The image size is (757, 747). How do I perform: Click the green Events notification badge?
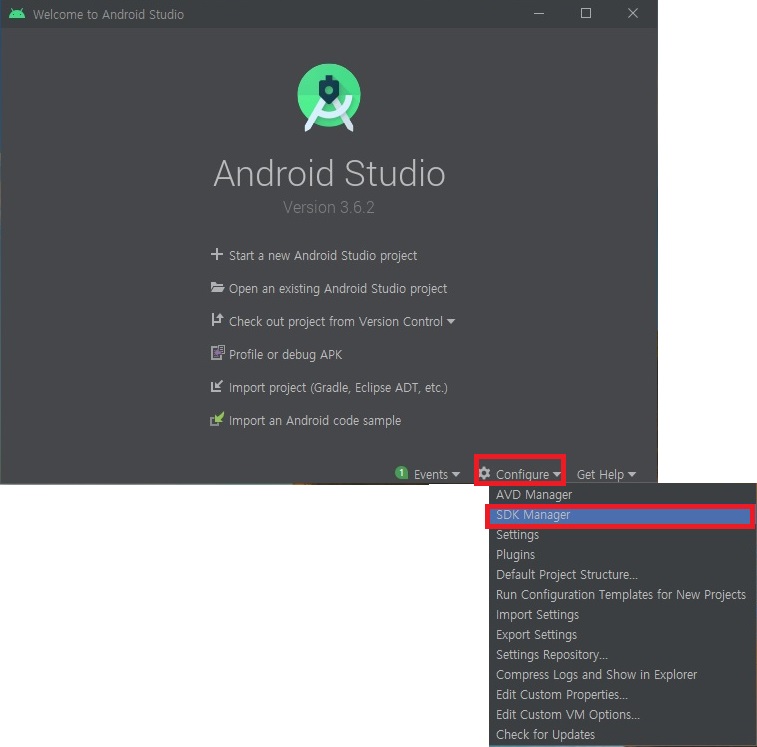pos(401,473)
